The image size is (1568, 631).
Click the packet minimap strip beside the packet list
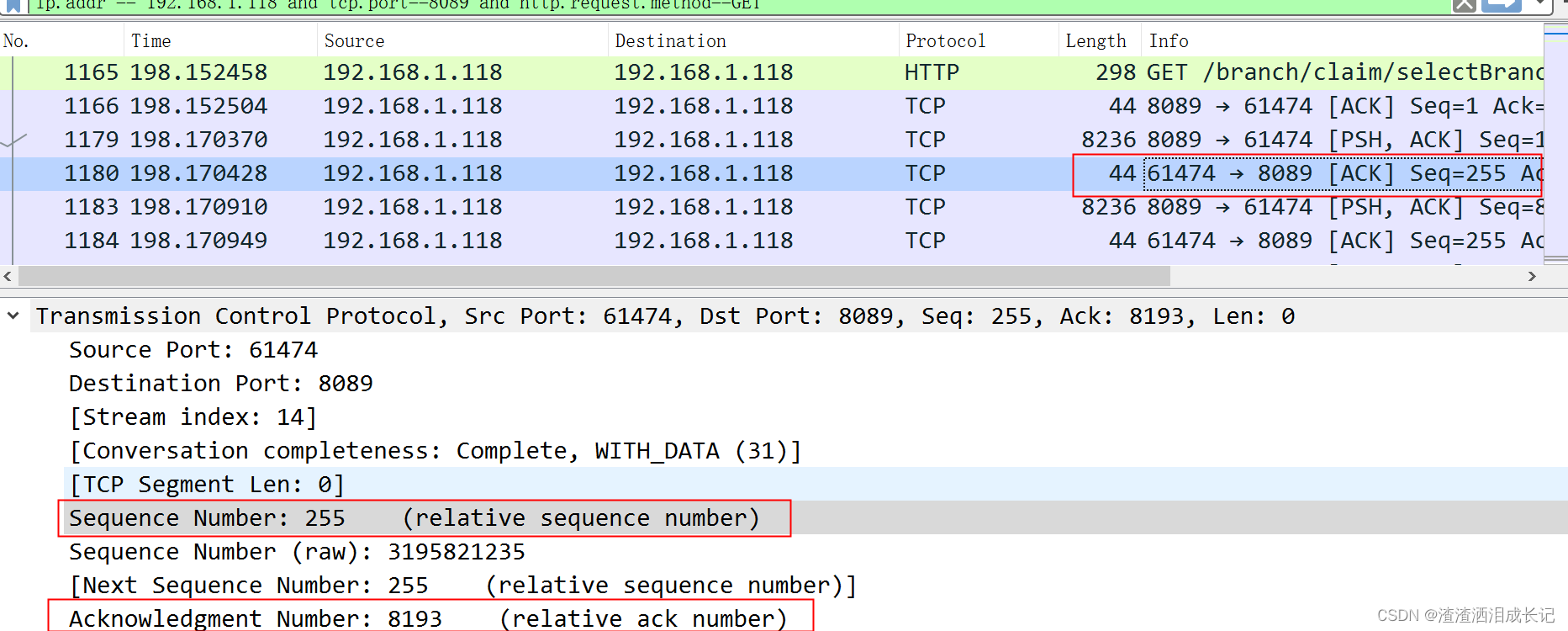pyautogui.click(x=1555, y=143)
